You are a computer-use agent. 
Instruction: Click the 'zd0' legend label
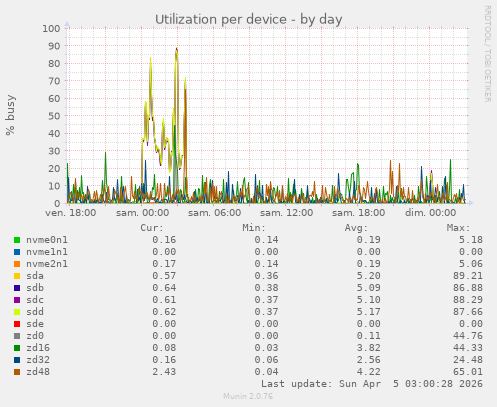(x=35, y=336)
